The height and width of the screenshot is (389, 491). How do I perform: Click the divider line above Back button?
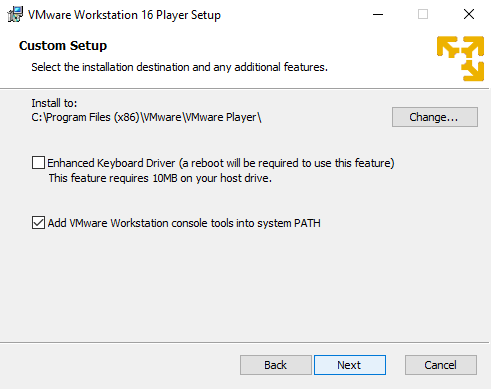click(x=244, y=342)
